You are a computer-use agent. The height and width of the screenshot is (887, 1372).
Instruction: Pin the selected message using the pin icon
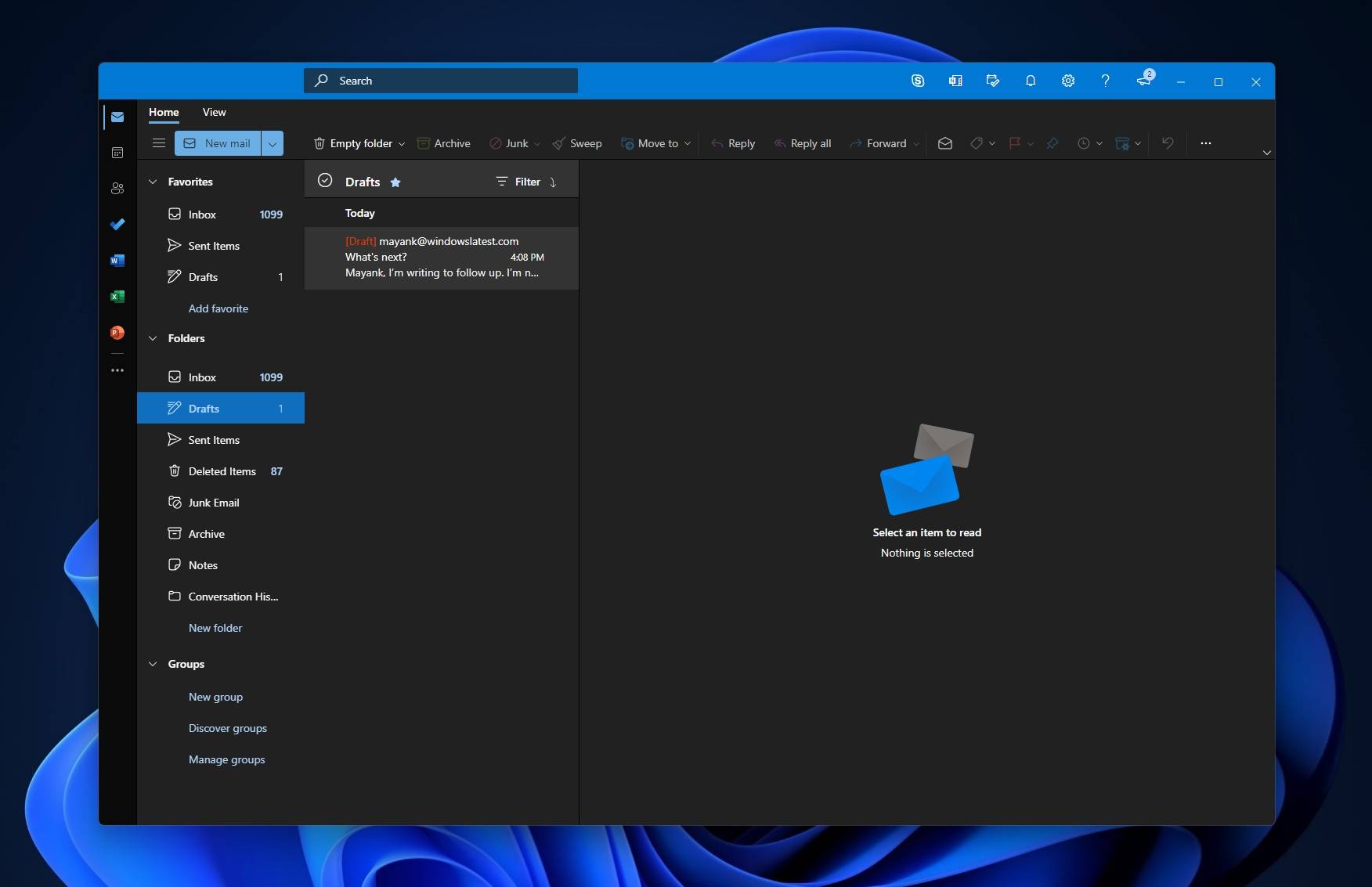click(x=1052, y=143)
